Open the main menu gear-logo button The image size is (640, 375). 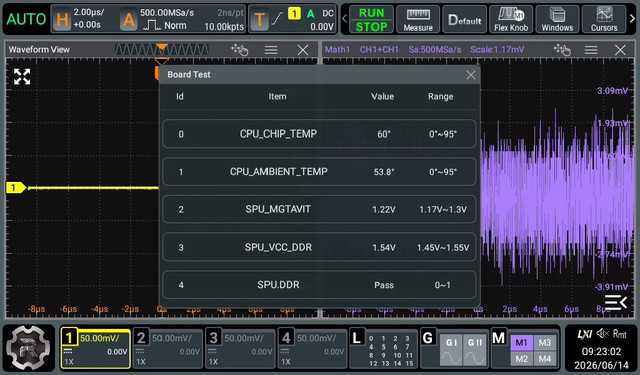[x=28, y=349]
